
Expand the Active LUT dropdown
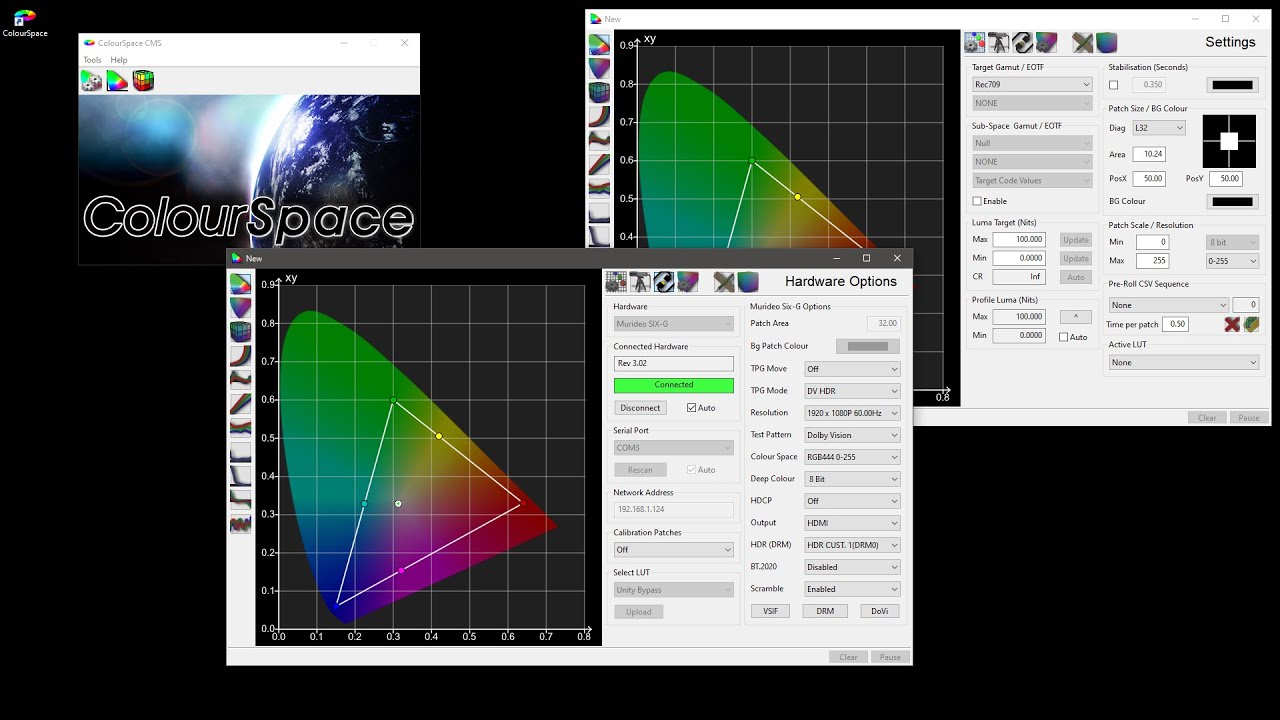(1184, 363)
